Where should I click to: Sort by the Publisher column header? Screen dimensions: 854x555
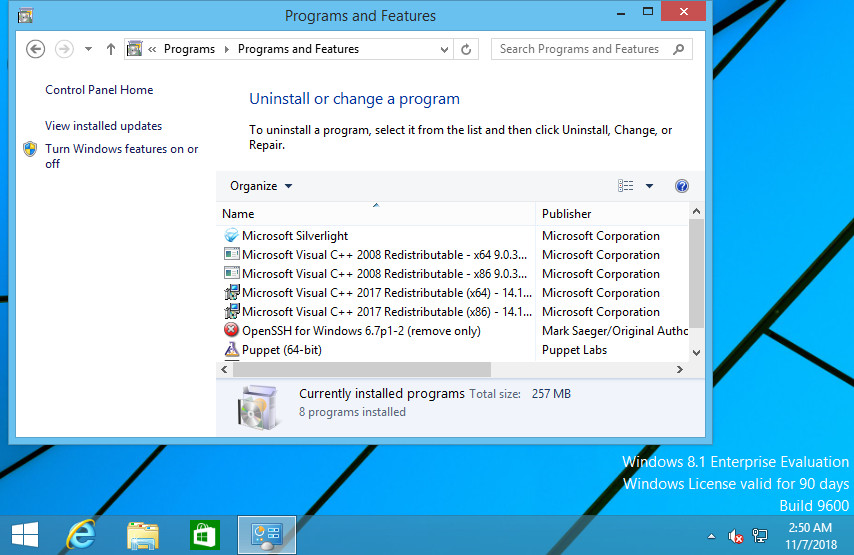[612, 214]
